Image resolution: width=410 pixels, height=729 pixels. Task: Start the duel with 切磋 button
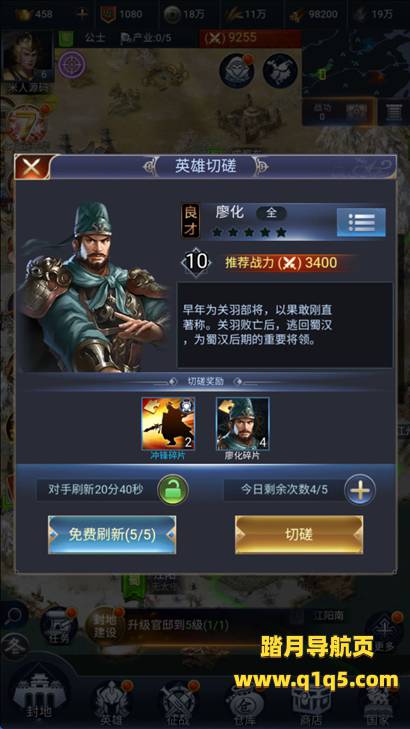(x=299, y=535)
